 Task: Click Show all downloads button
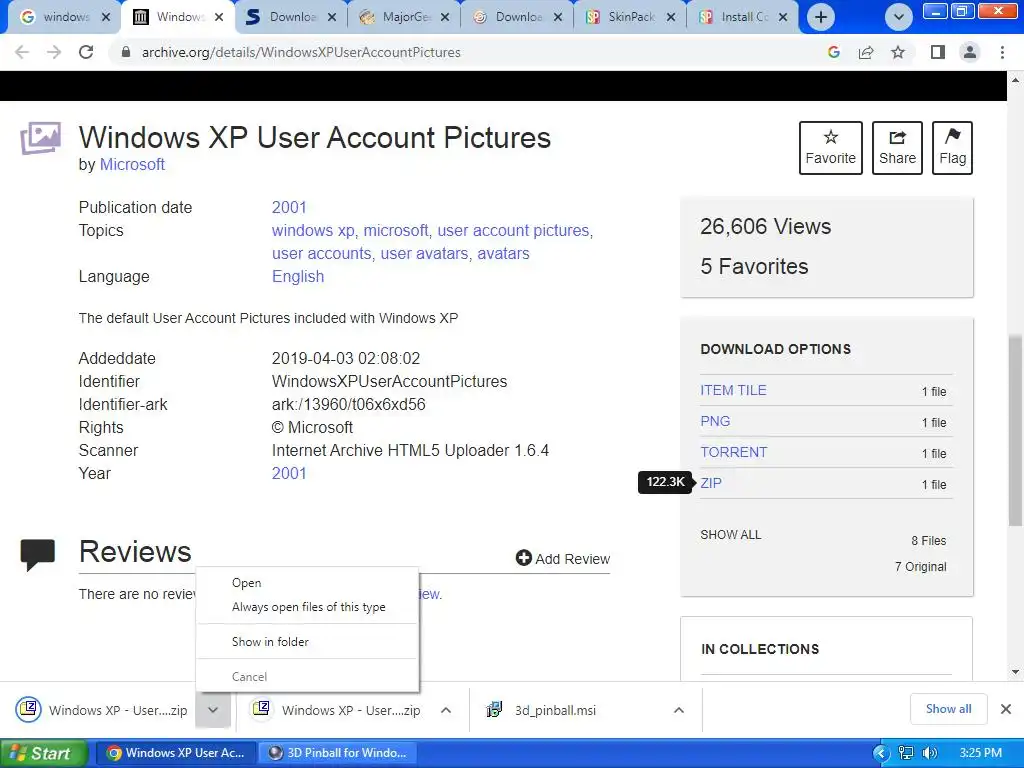(948, 709)
